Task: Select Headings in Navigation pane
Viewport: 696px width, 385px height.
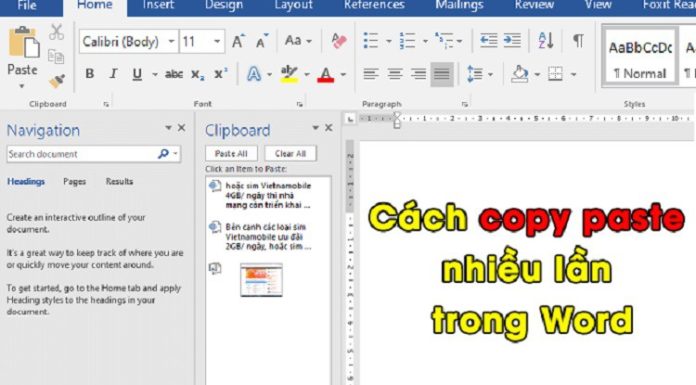Action: (x=26, y=182)
